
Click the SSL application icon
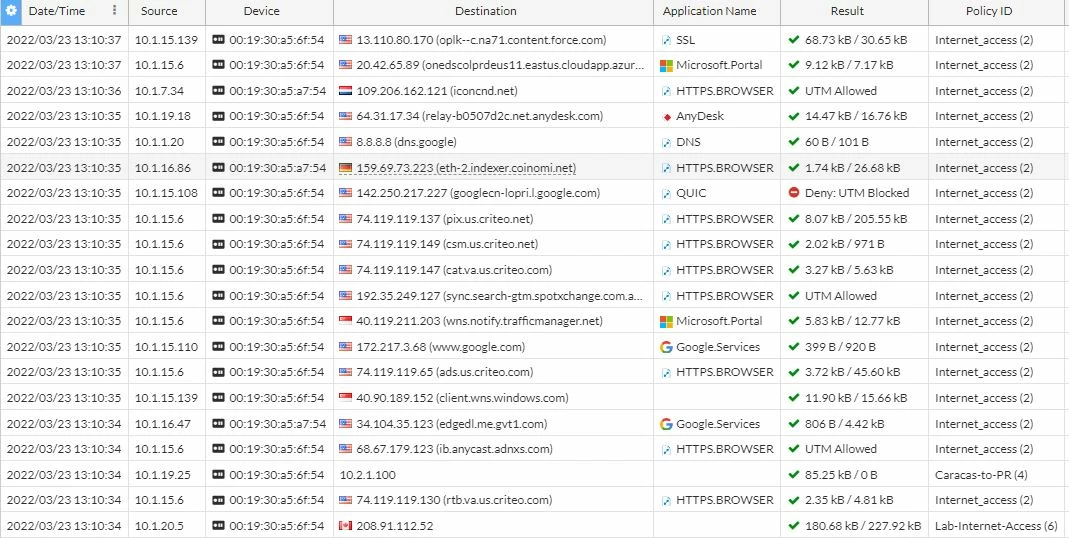667,40
